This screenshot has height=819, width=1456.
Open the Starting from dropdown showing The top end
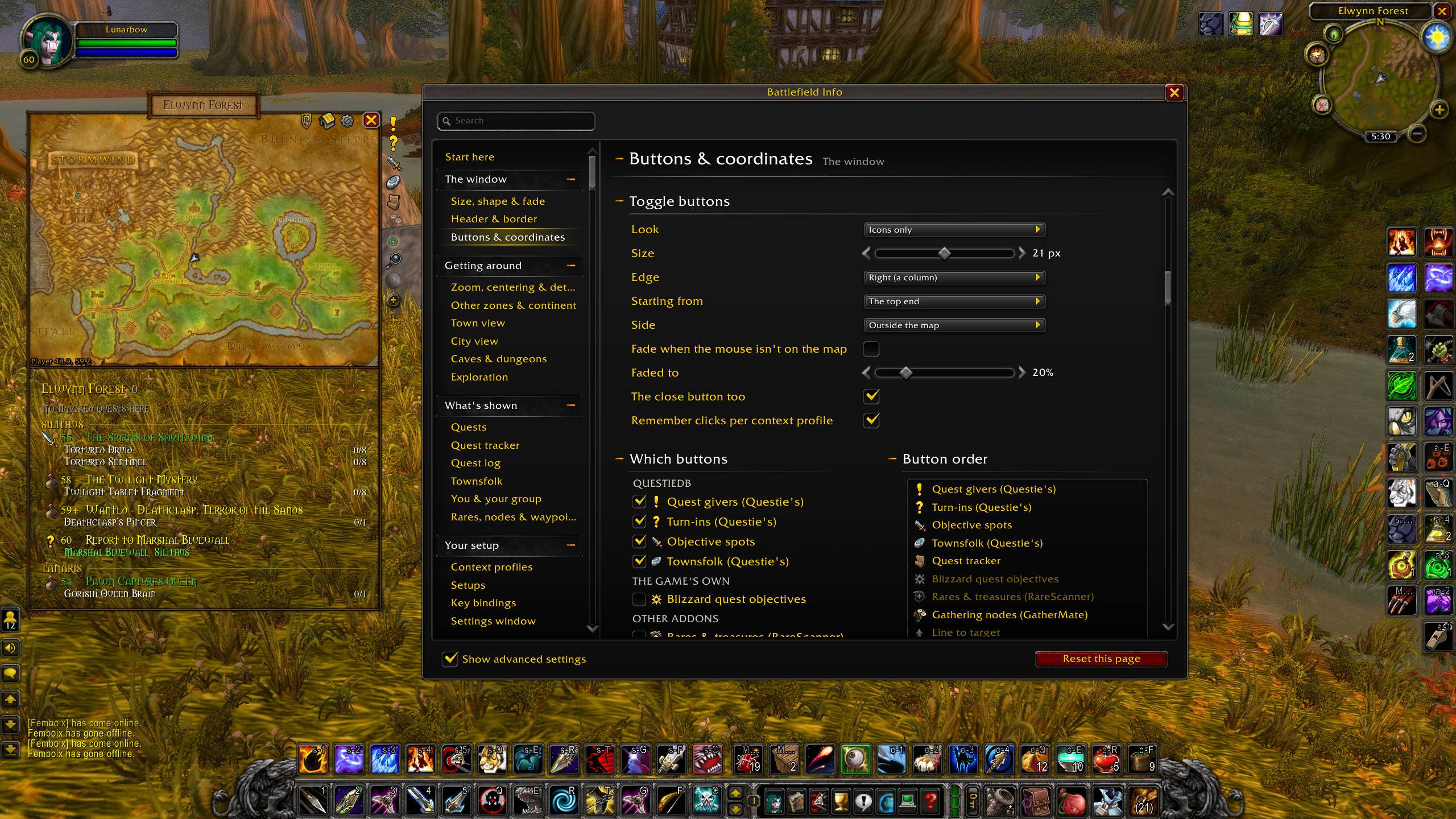pos(954,301)
